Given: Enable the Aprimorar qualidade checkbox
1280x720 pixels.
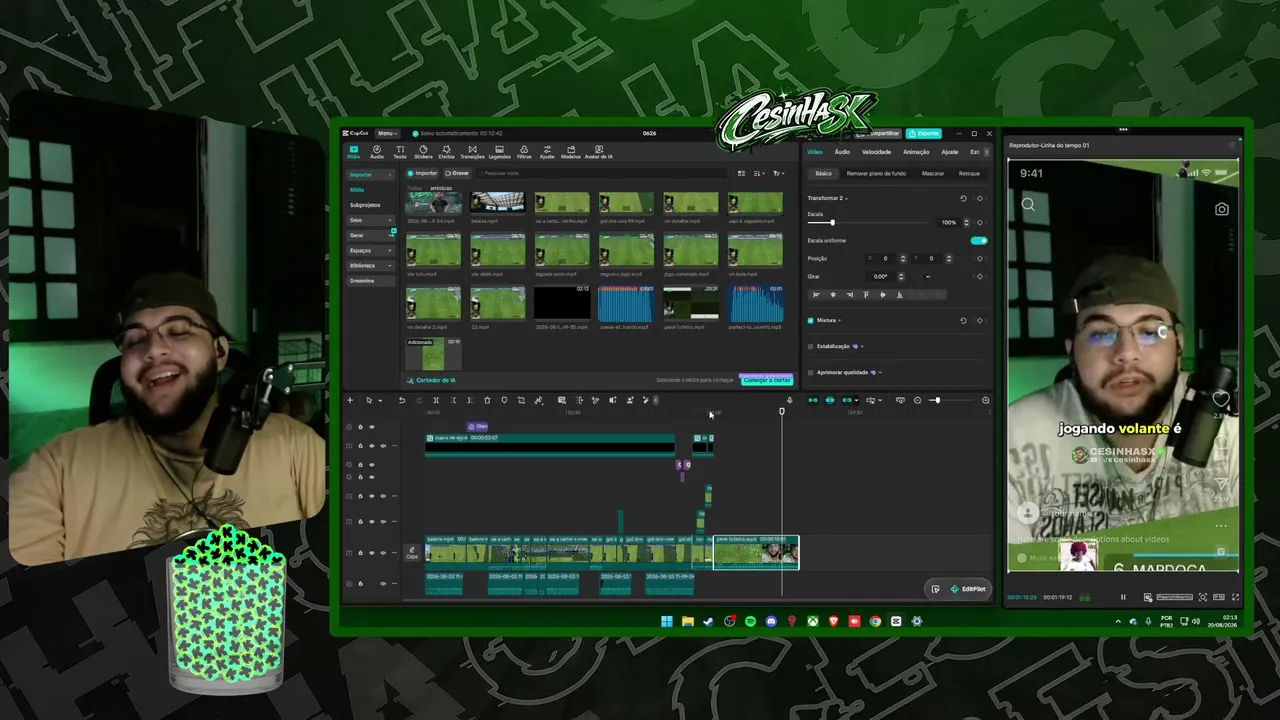Looking at the screenshot, I should [810, 372].
